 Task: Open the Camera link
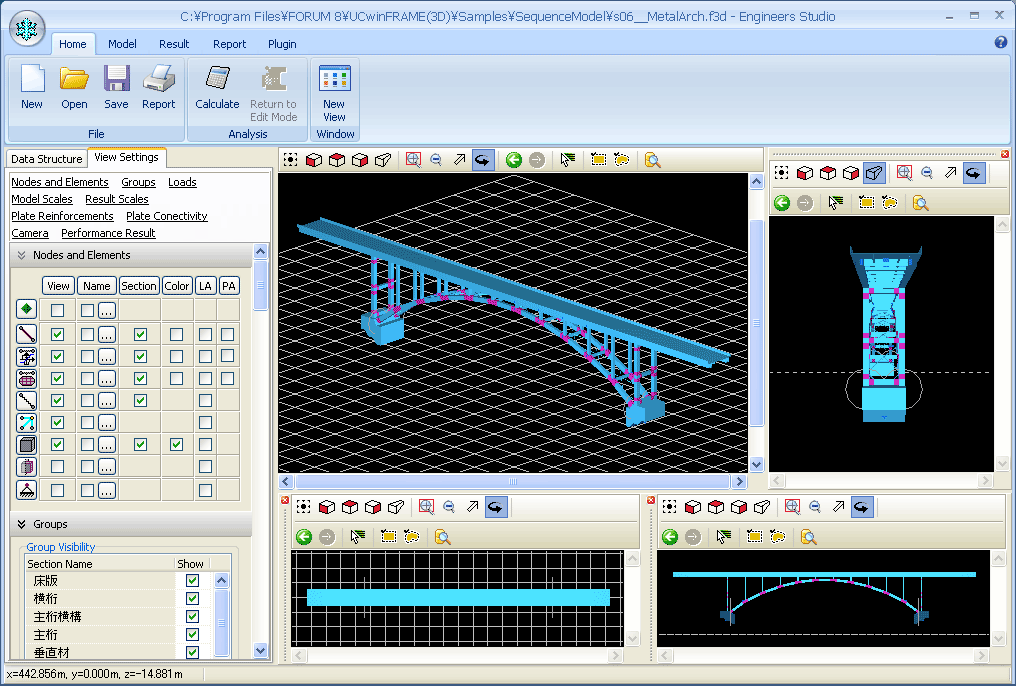(30, 233)
